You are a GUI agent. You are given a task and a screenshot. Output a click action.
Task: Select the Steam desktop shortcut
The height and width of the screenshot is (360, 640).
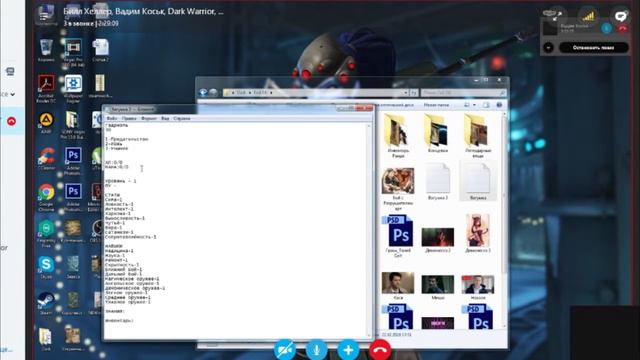coord(46,304)
